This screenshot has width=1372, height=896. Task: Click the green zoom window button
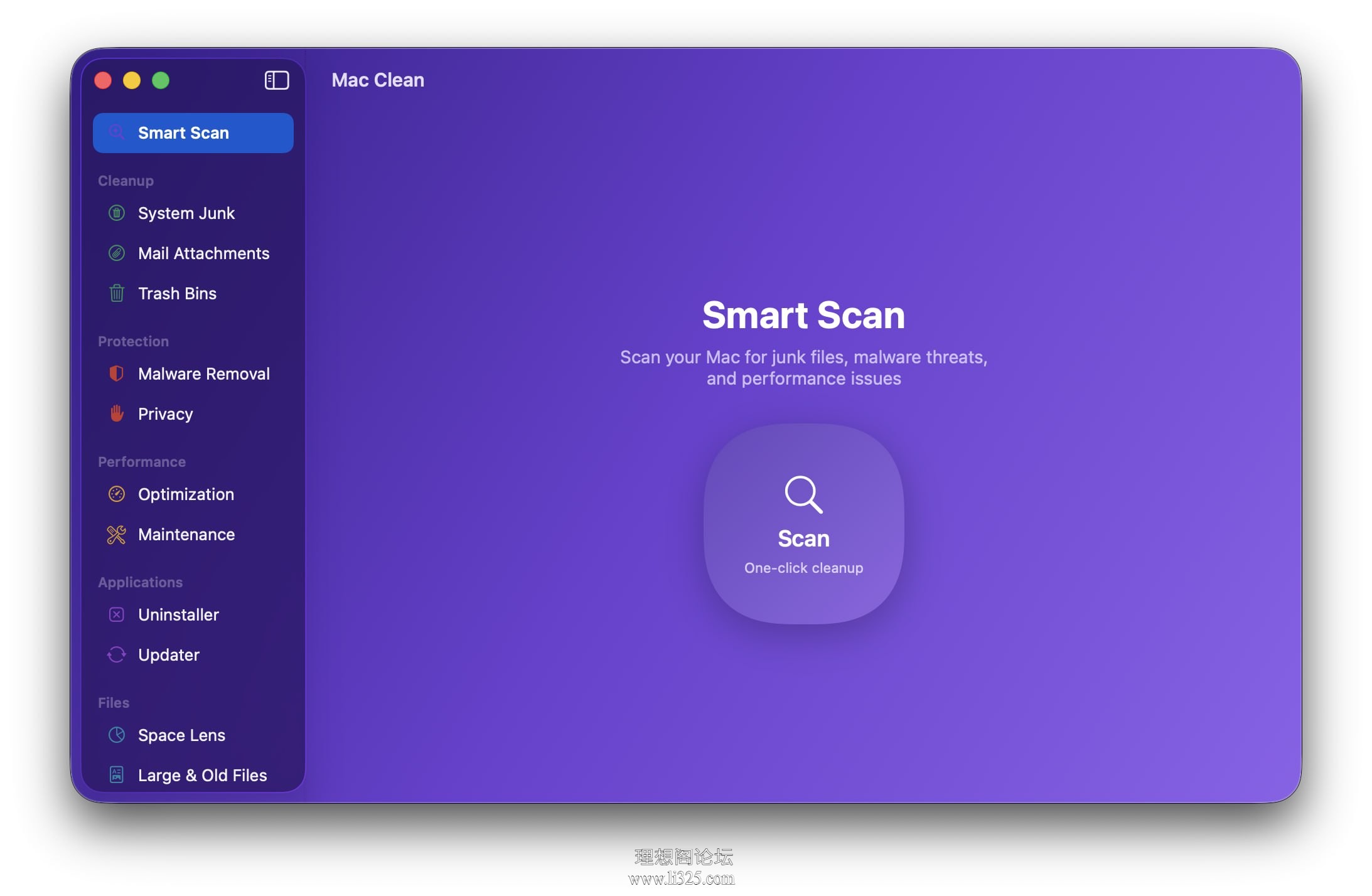[x=161, y=80]
